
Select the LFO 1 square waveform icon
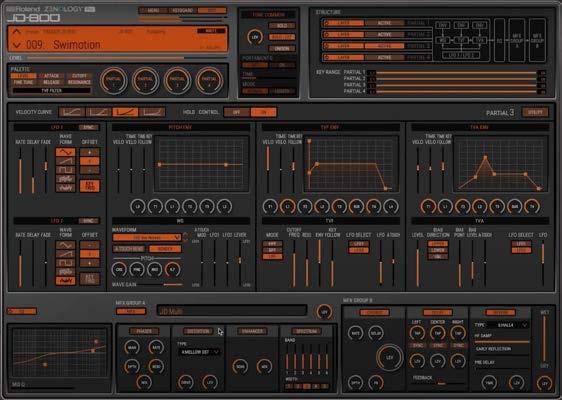(65, 170)
